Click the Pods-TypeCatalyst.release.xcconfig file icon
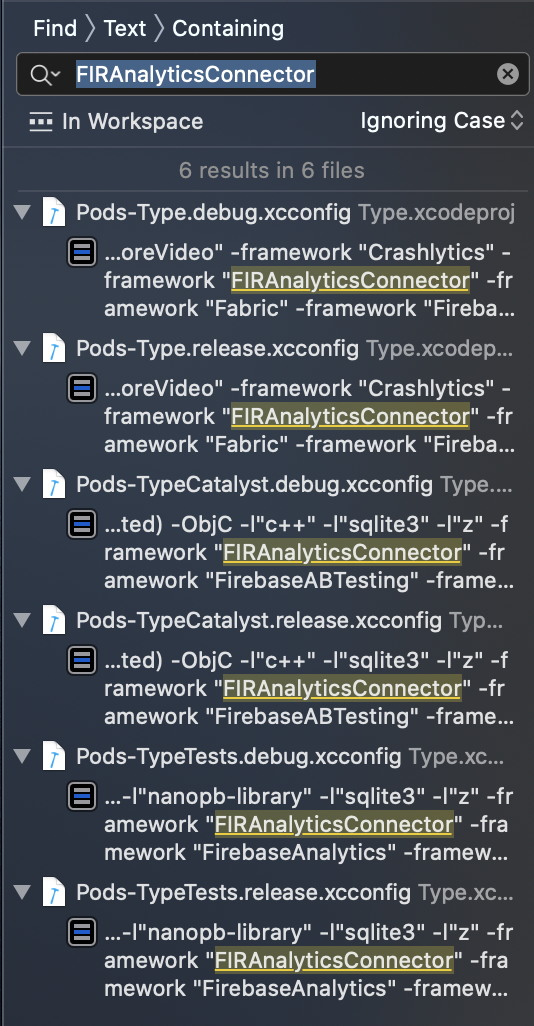This screenshot has width=534, height=1026. pos(54,620)
